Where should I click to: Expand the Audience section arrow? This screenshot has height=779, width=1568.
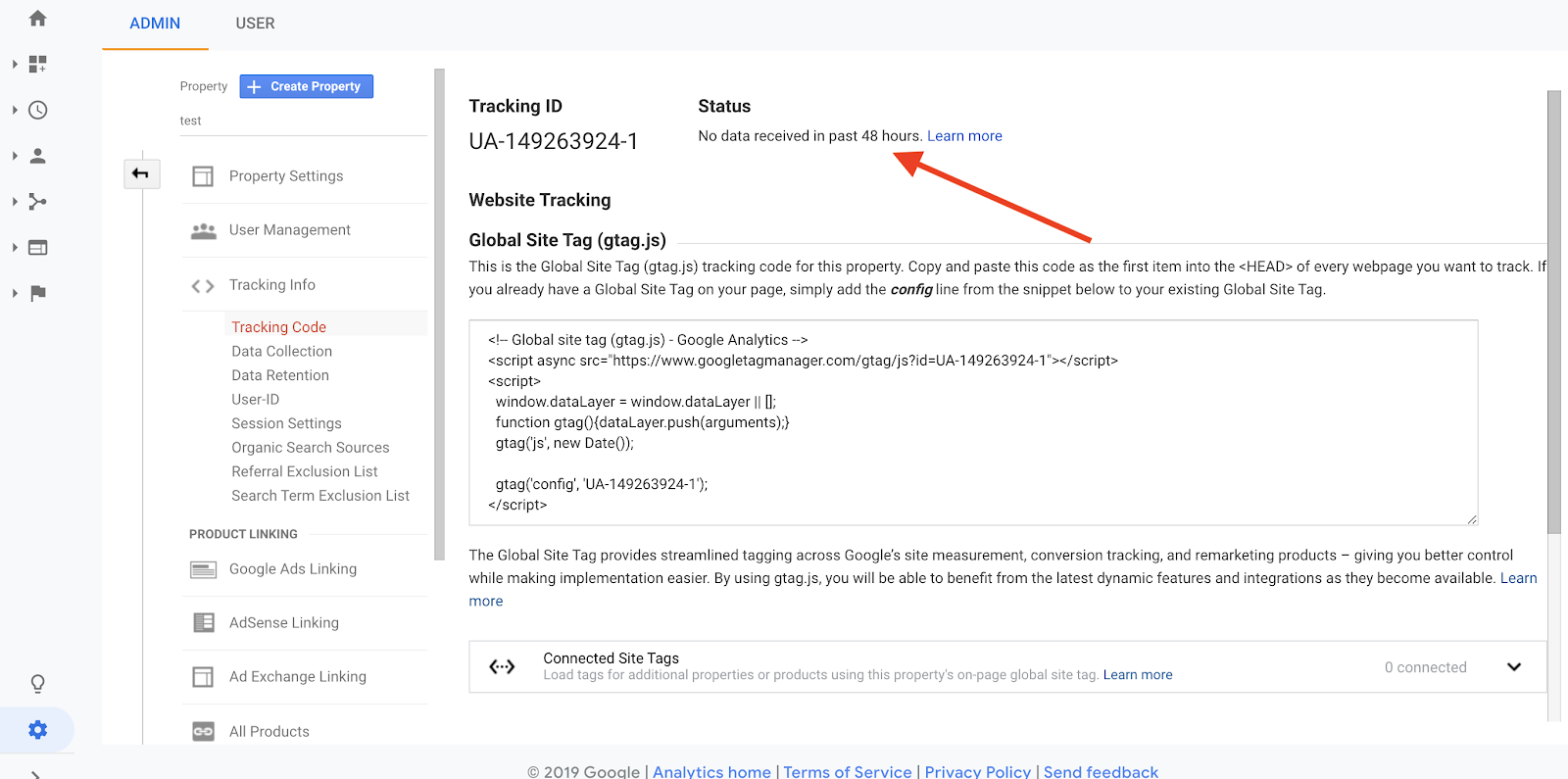click(15, 156)
